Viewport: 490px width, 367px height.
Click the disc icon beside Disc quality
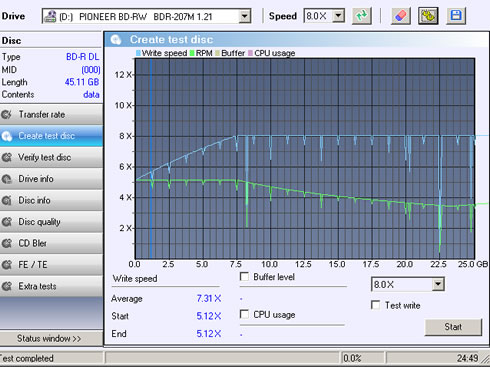pyautogui.click(x=6, y=222)
